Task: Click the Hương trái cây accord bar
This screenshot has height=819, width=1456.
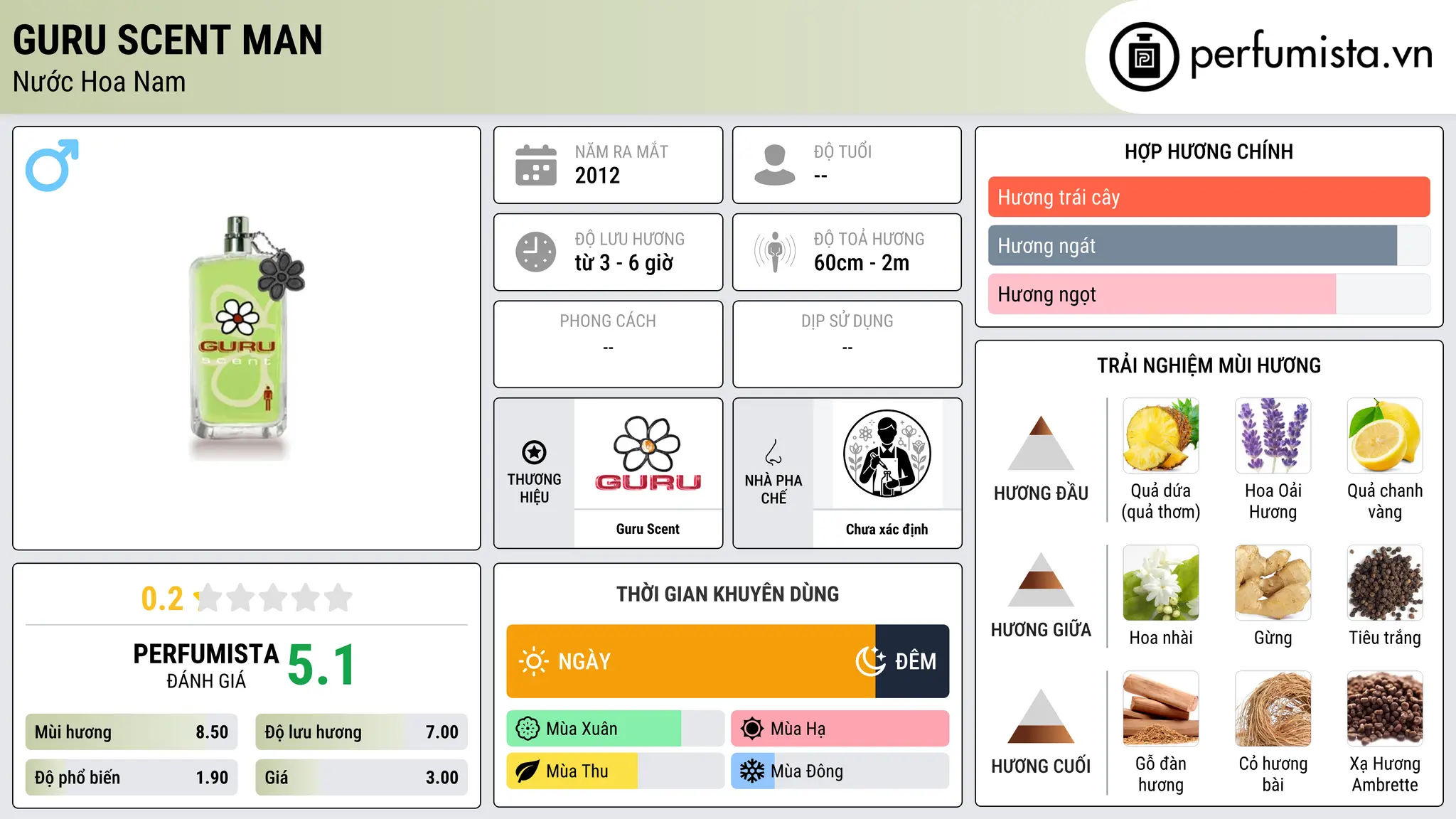Action: [x=1209, y=197]
